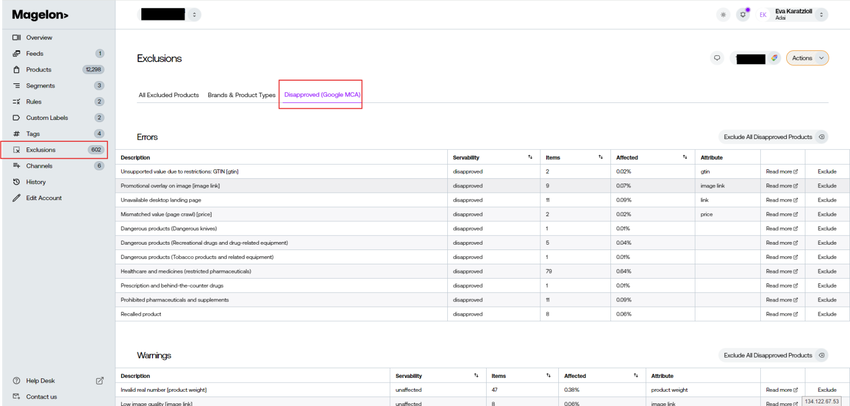The height and width of the screenshot is (406, 850).
Task: Exclude products with unsupported GTIN value
Action: tap(827, 171)
